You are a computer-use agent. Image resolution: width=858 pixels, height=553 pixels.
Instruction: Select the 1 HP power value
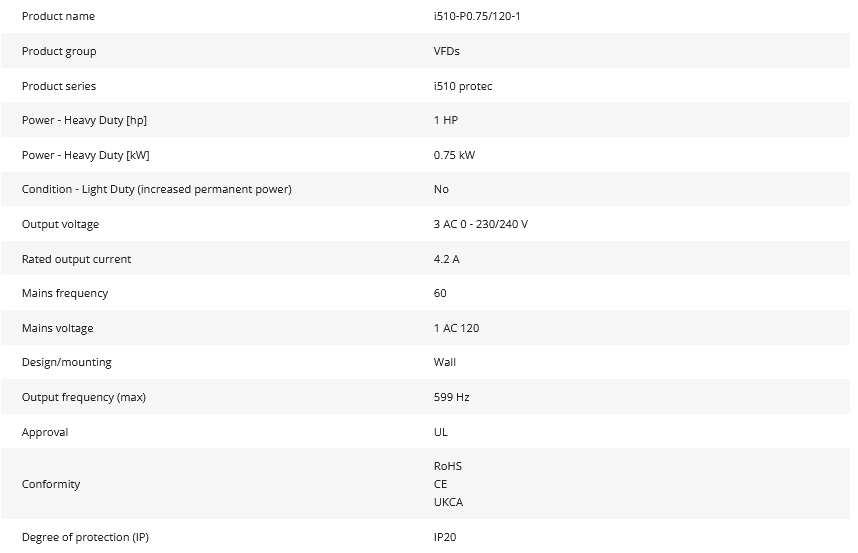[446, 121]
